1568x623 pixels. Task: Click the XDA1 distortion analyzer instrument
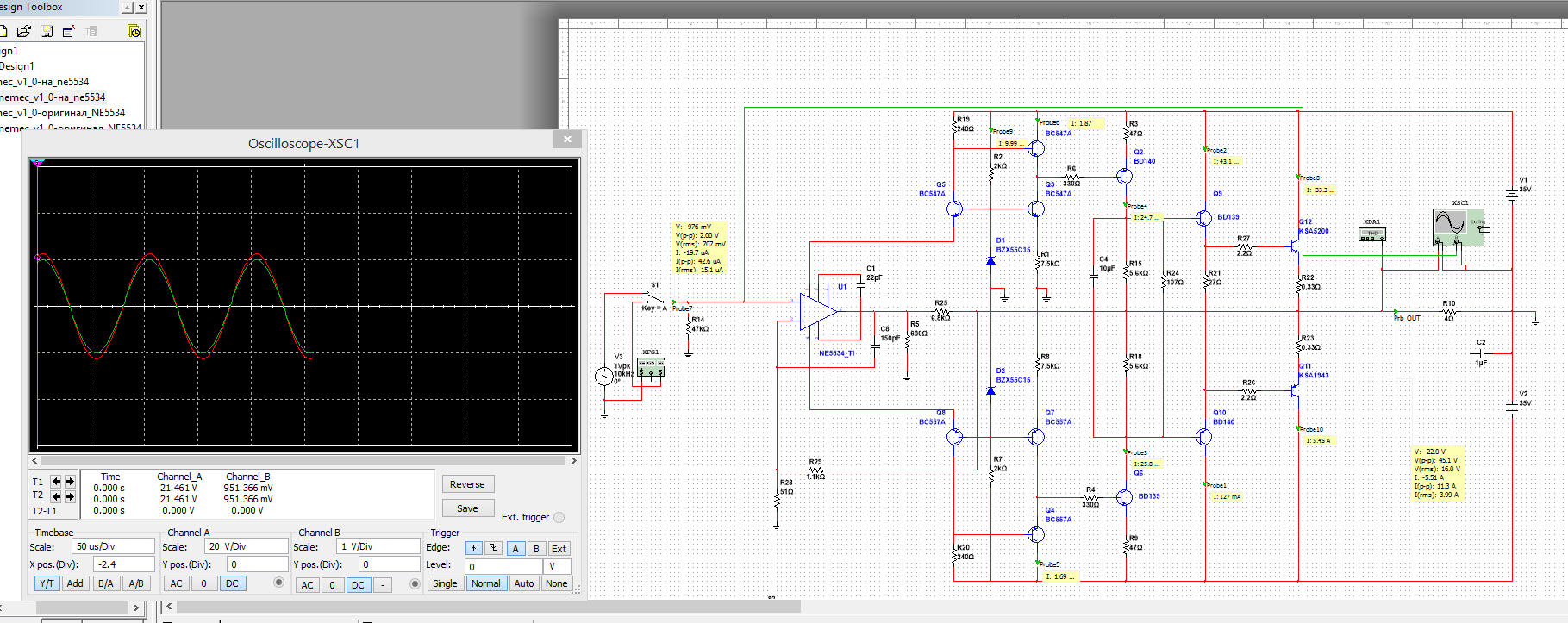(1371, 234)
